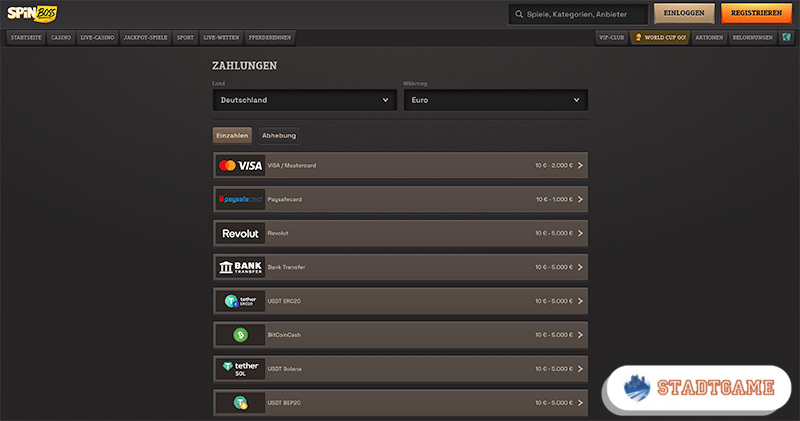Click the search field for Spiele, Kategorien
The image size is (800, 421).
(x=578, y=14)
